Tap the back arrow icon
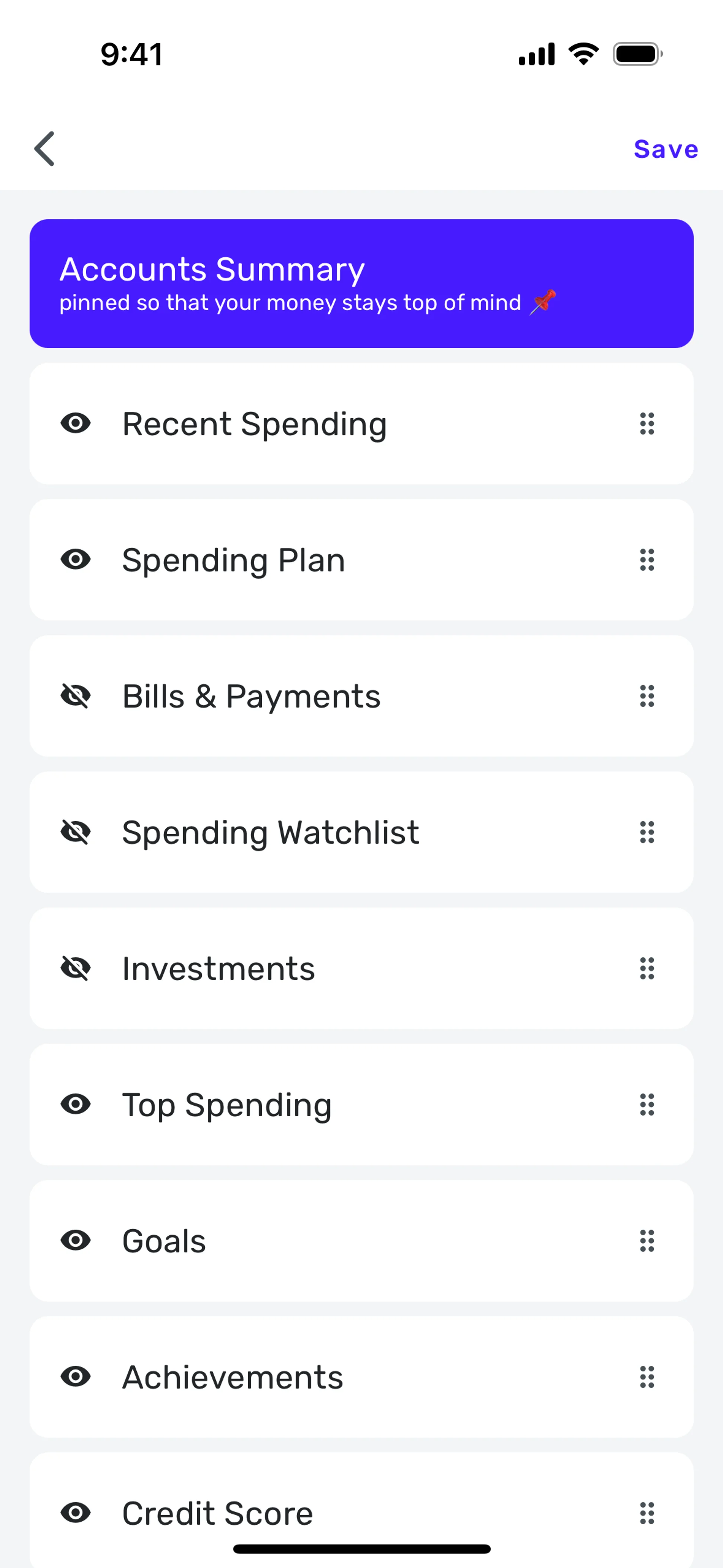Screen dimensions: 723x1568 44,148
